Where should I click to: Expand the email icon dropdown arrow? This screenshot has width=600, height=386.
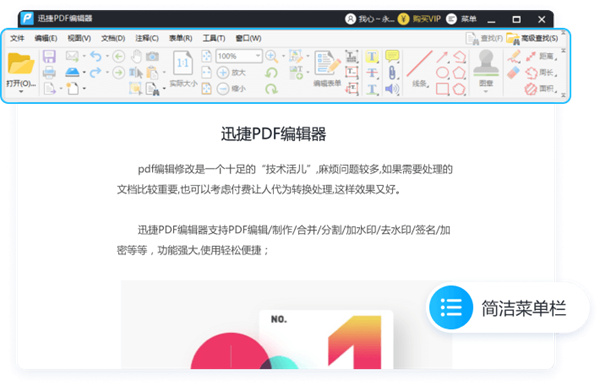pyautogui.click(x=84, y=56)
